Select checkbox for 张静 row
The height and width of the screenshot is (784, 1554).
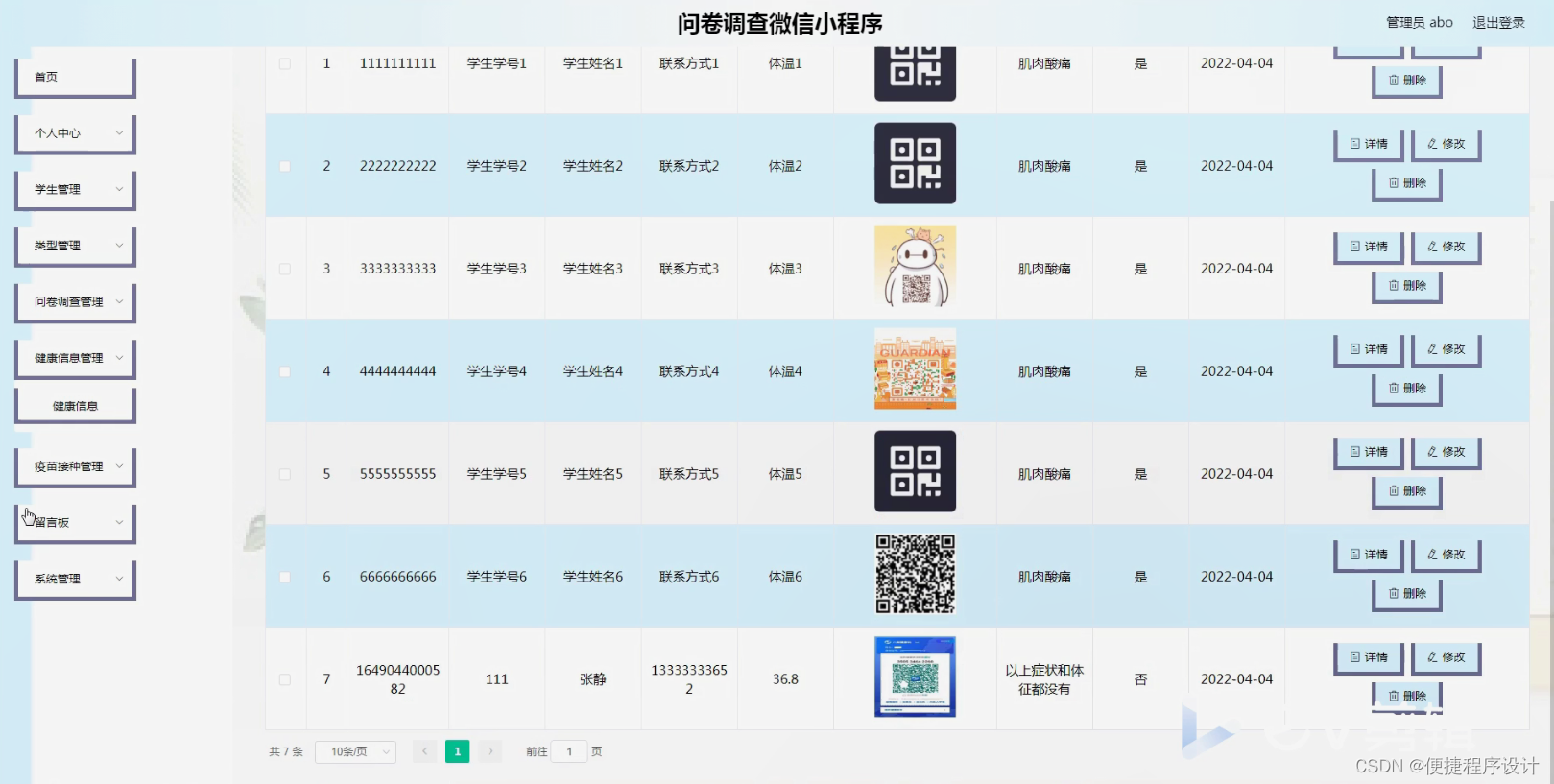[285, 679]
